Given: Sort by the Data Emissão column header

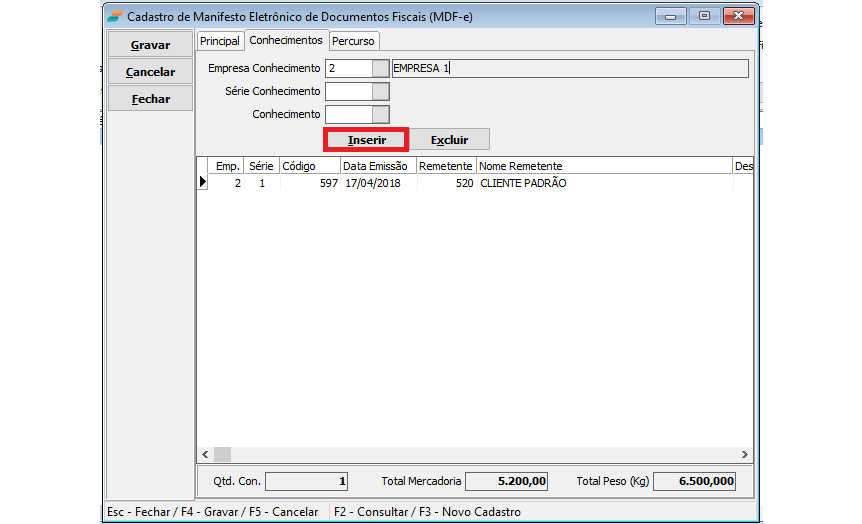Looking at the screenshot, I should (377, 166).
